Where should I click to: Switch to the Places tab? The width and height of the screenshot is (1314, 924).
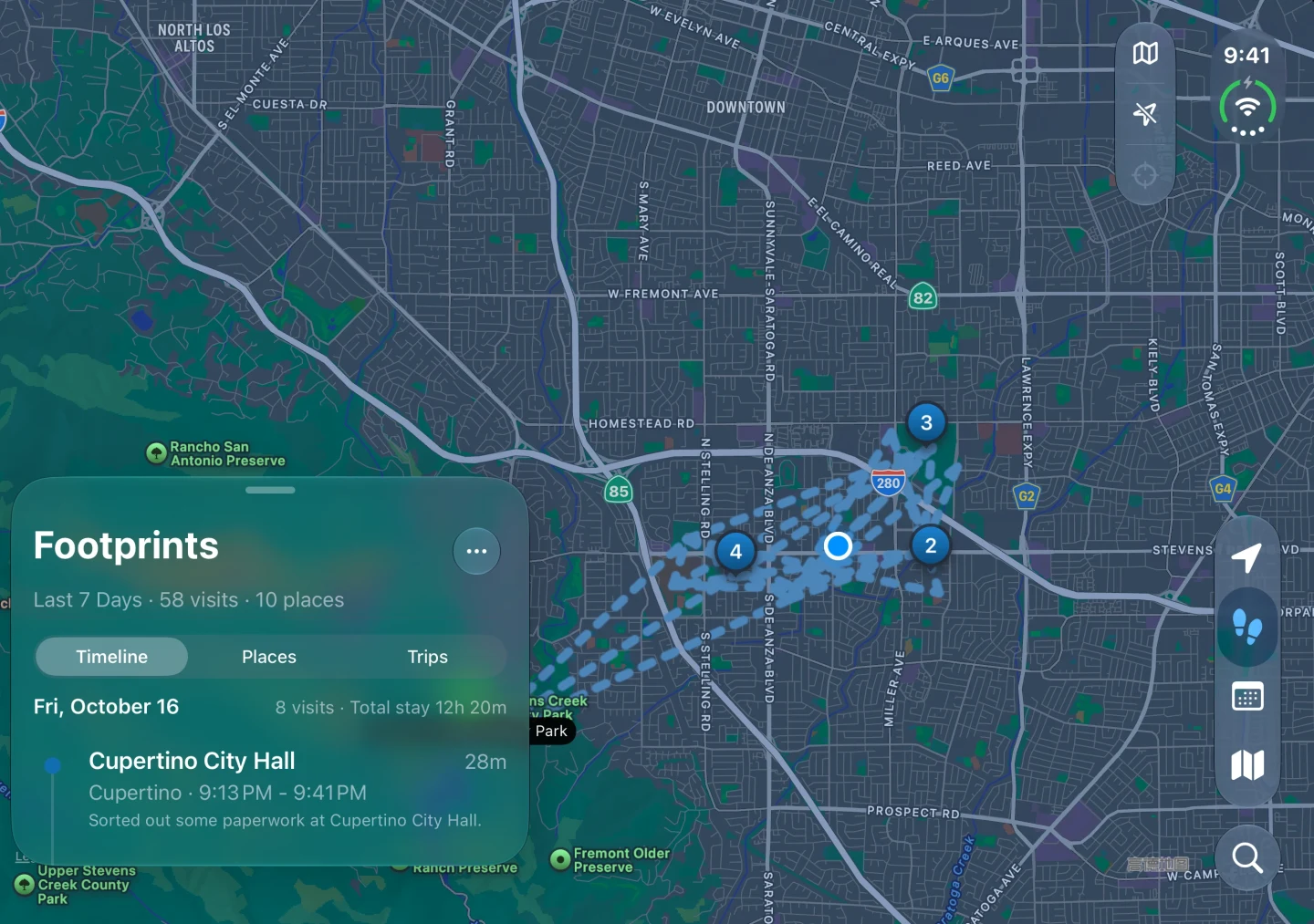(269, 657)
